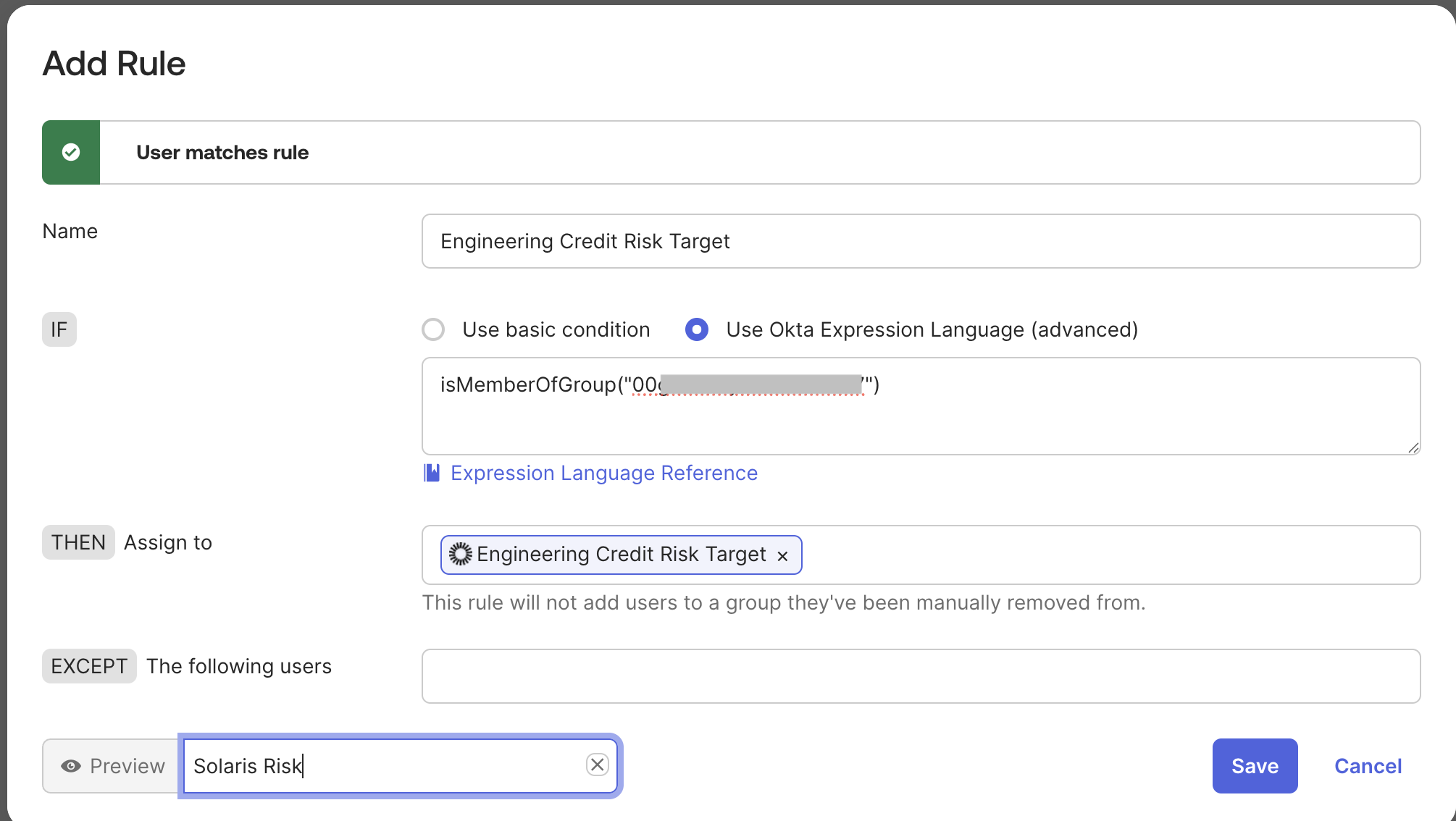Save the rule
The height and width of the screenshot is (821, 1456).
(x=1255, y=766)
